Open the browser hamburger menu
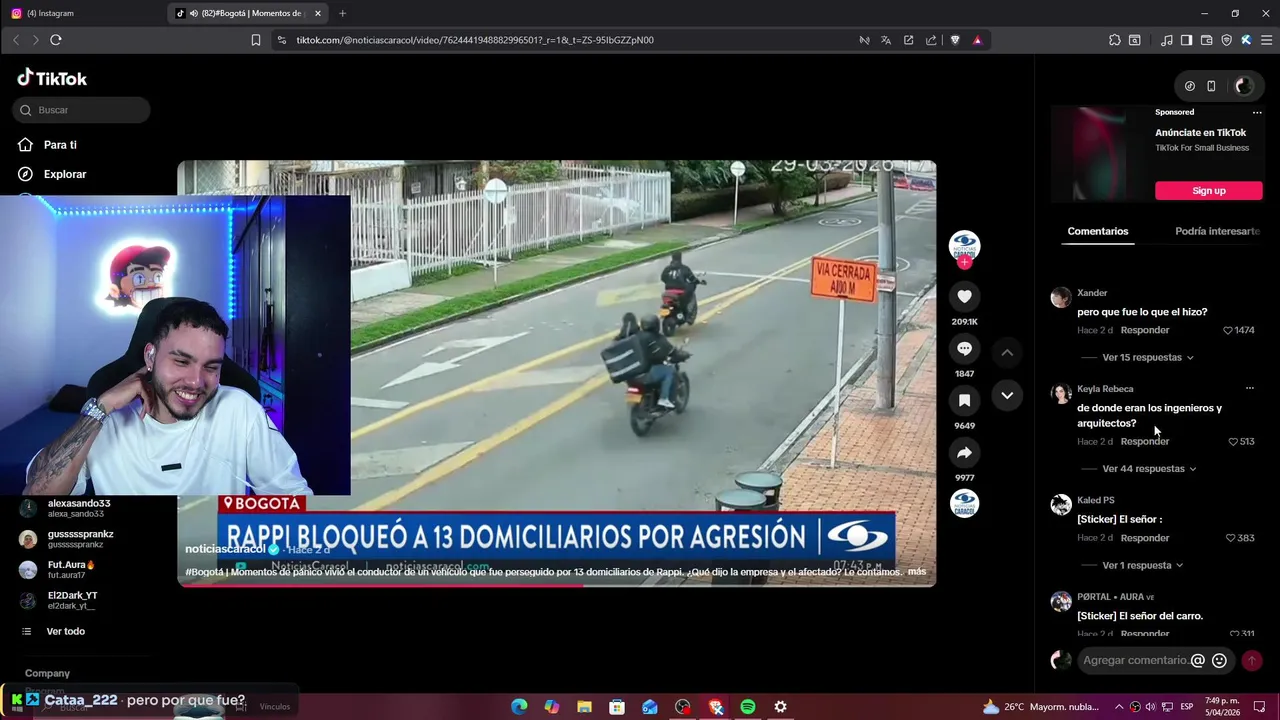Screen dimensions: 1280x720 (x=1266, y=40)
